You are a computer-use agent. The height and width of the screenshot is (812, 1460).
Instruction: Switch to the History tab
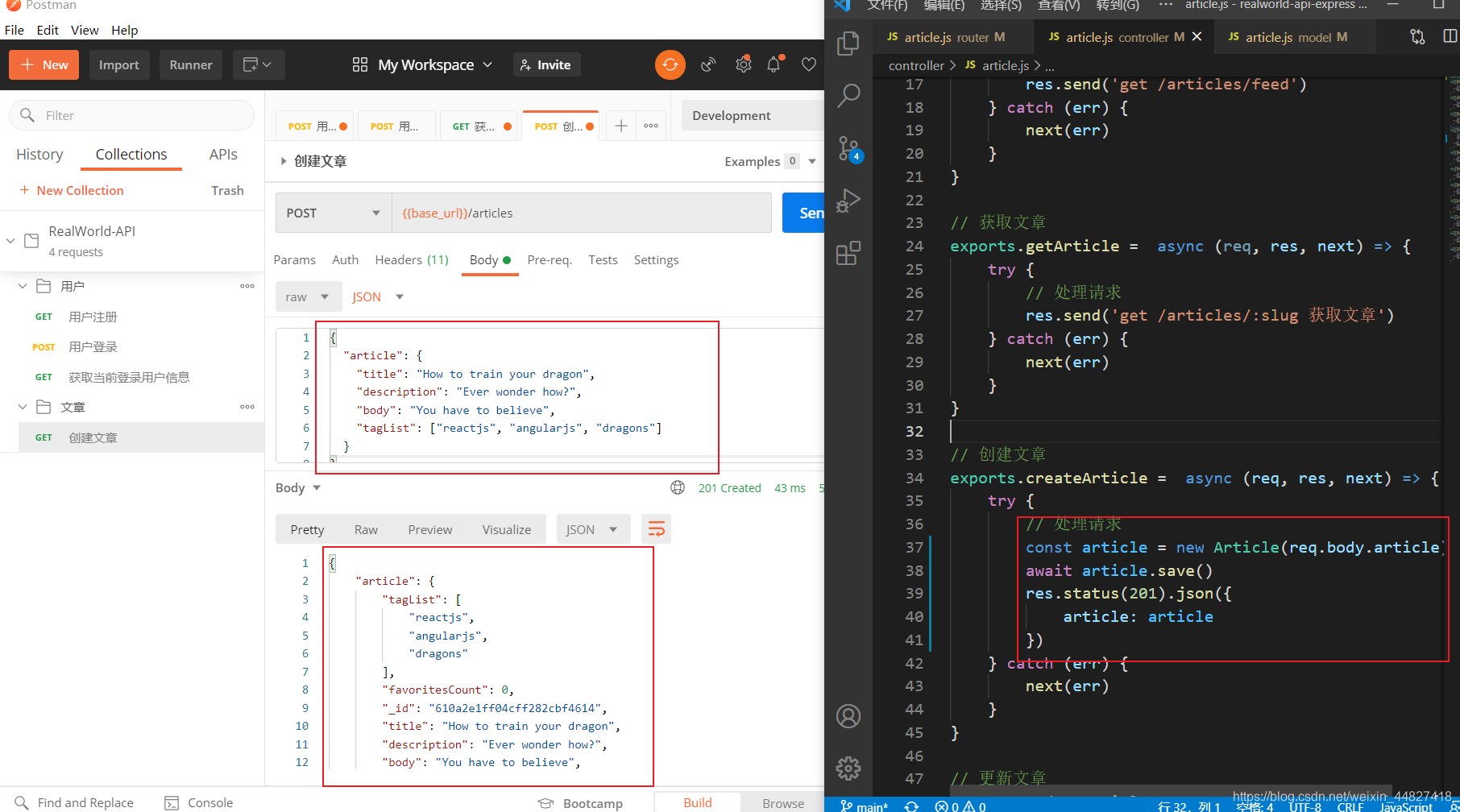[39, 154]
